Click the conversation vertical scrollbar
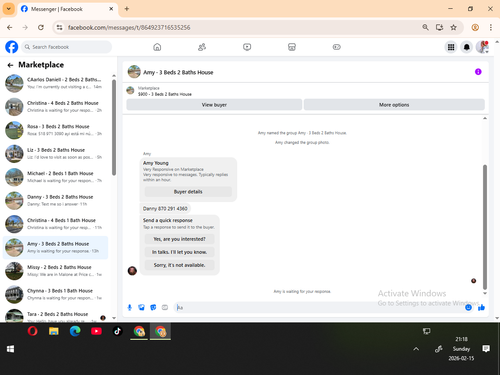 point(485,227)
